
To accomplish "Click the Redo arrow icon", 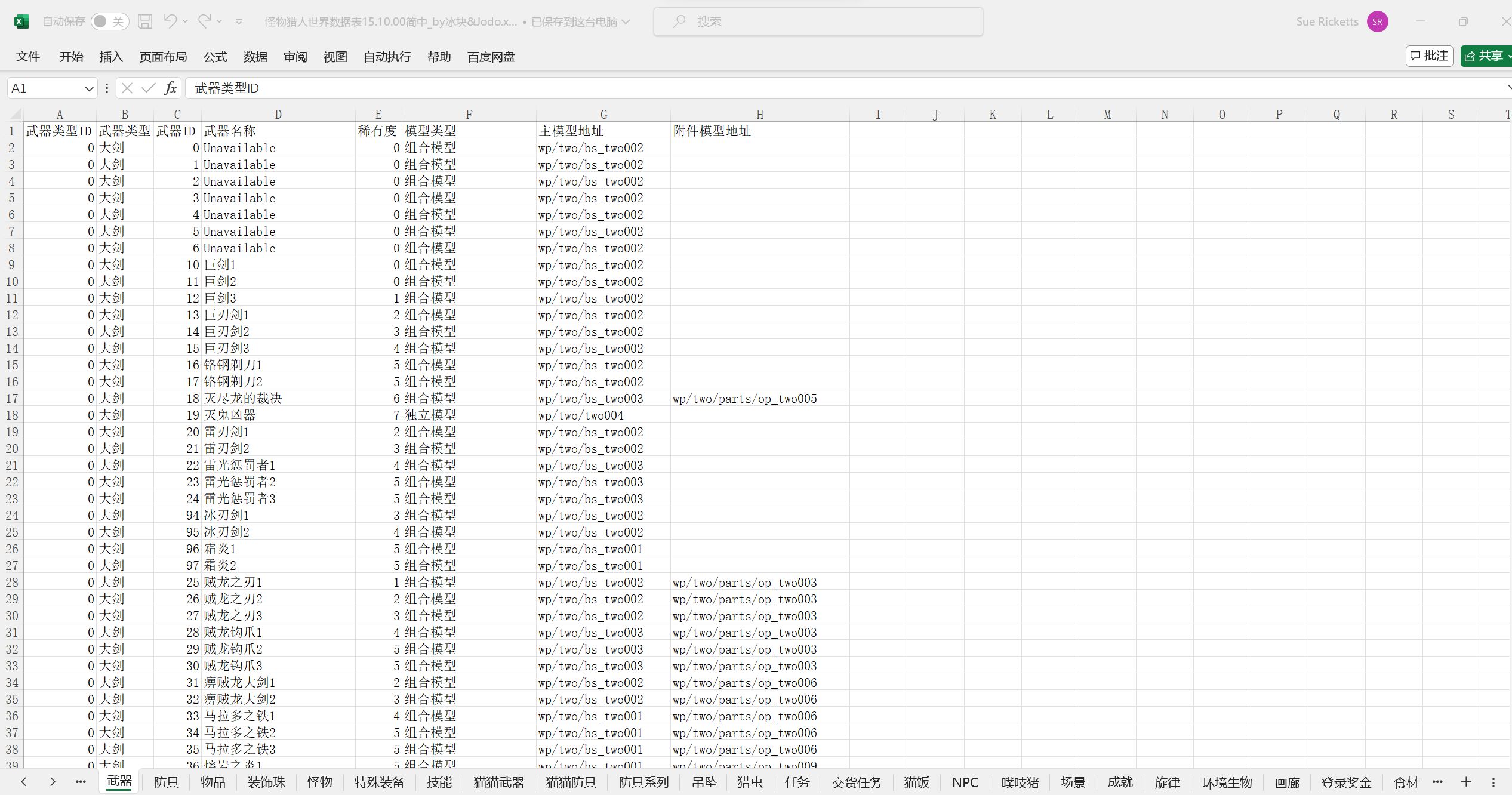I will point(205,21).
